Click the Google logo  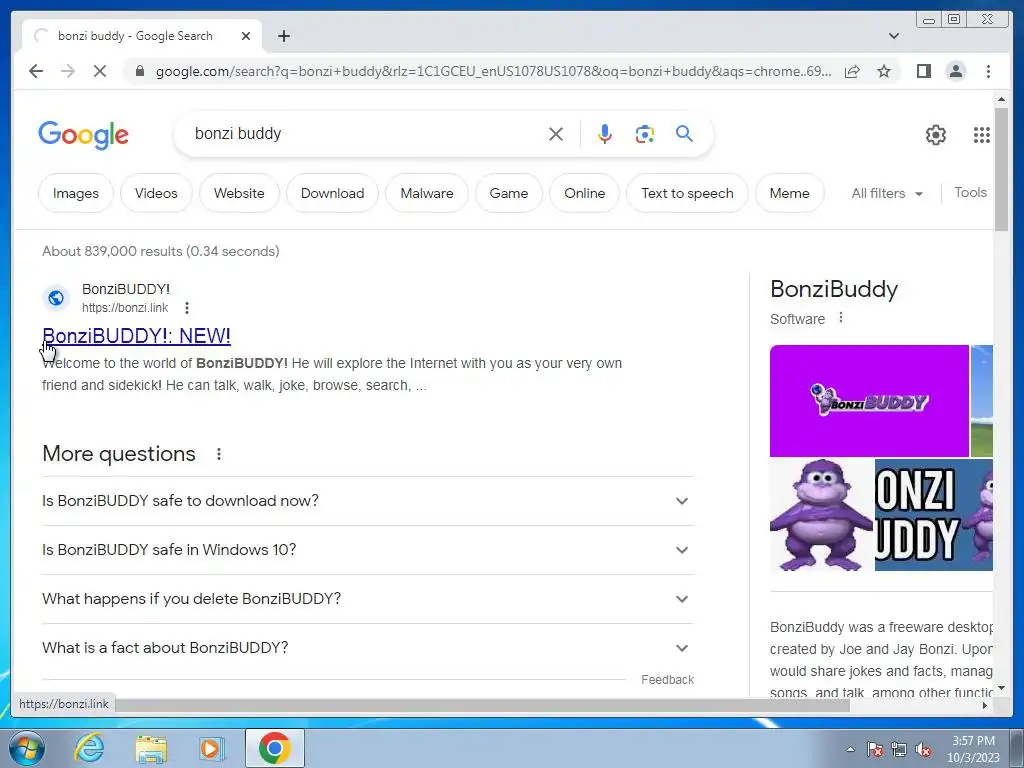tap(84, 135)
